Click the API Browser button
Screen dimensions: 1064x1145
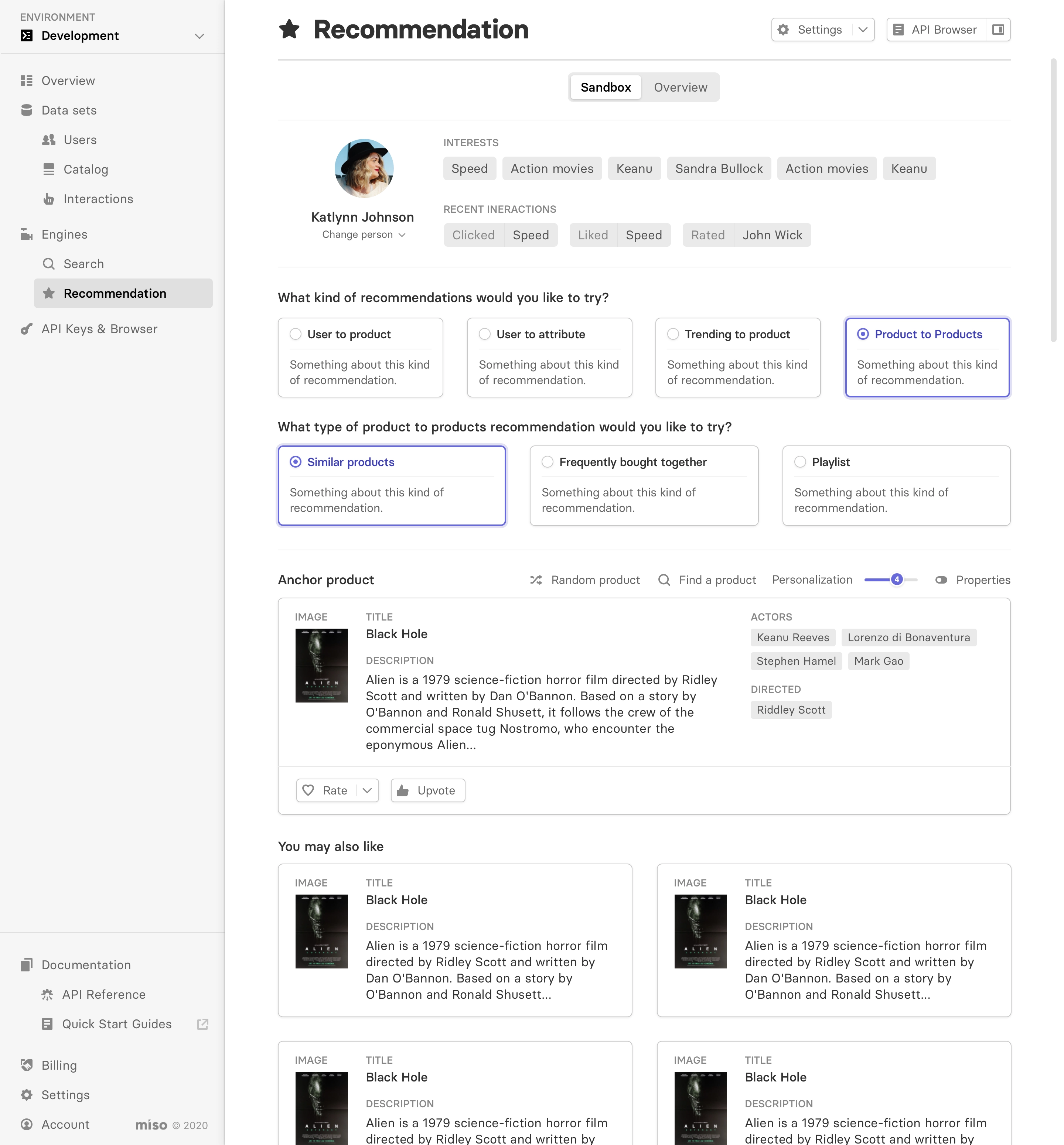937,29
